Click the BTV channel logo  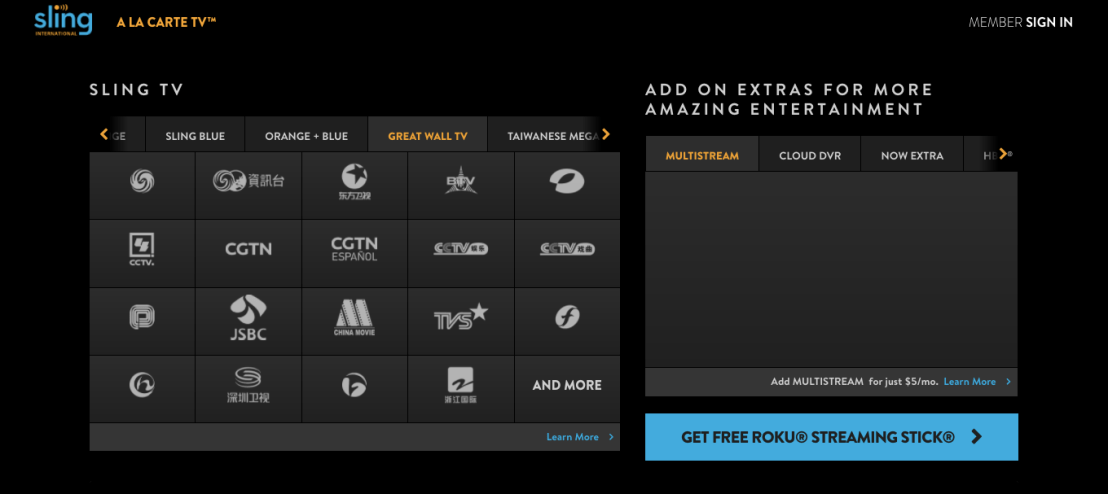tap(460, 181)
